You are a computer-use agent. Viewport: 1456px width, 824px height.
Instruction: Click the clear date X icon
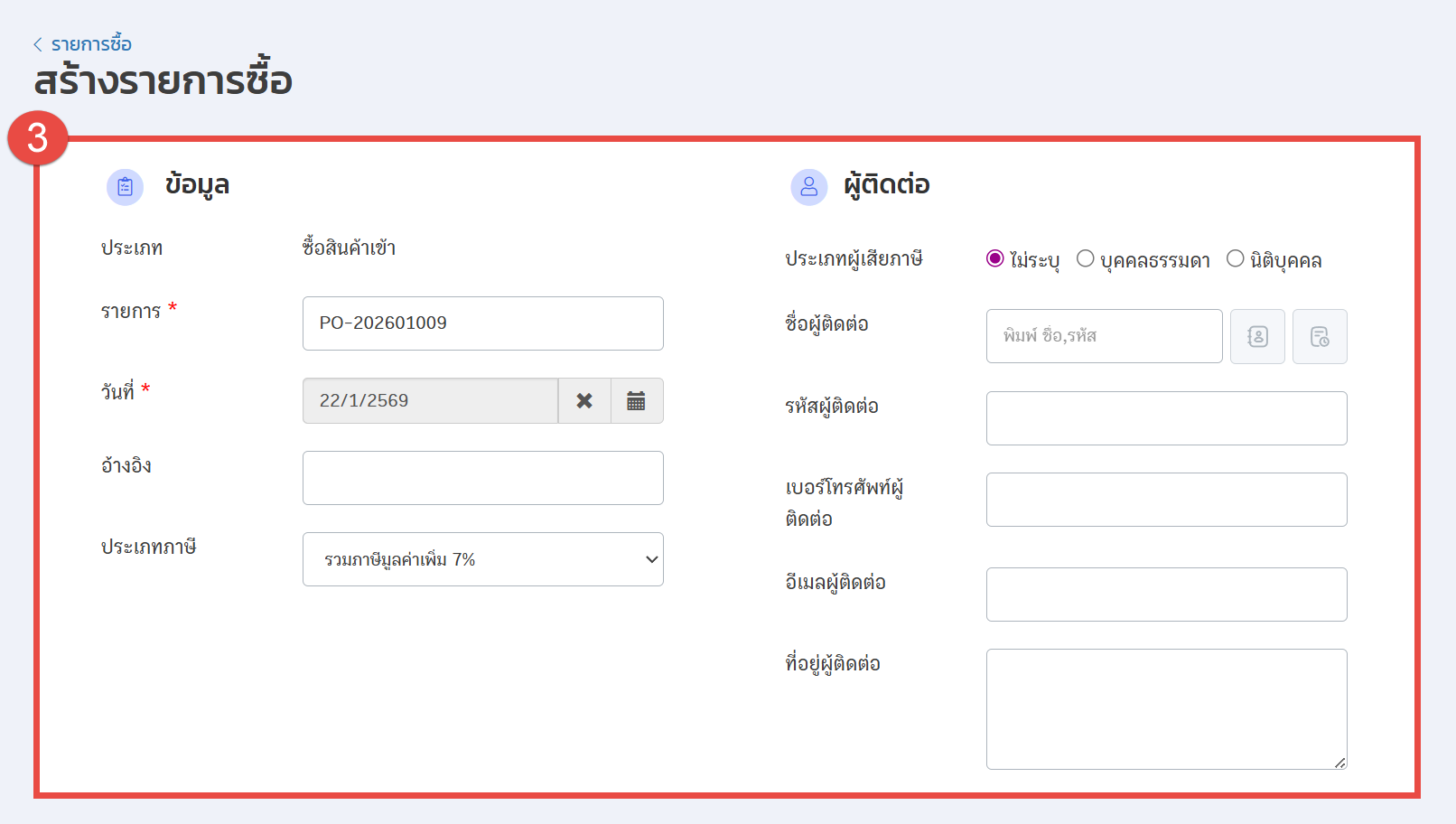(x=584, y=401)
